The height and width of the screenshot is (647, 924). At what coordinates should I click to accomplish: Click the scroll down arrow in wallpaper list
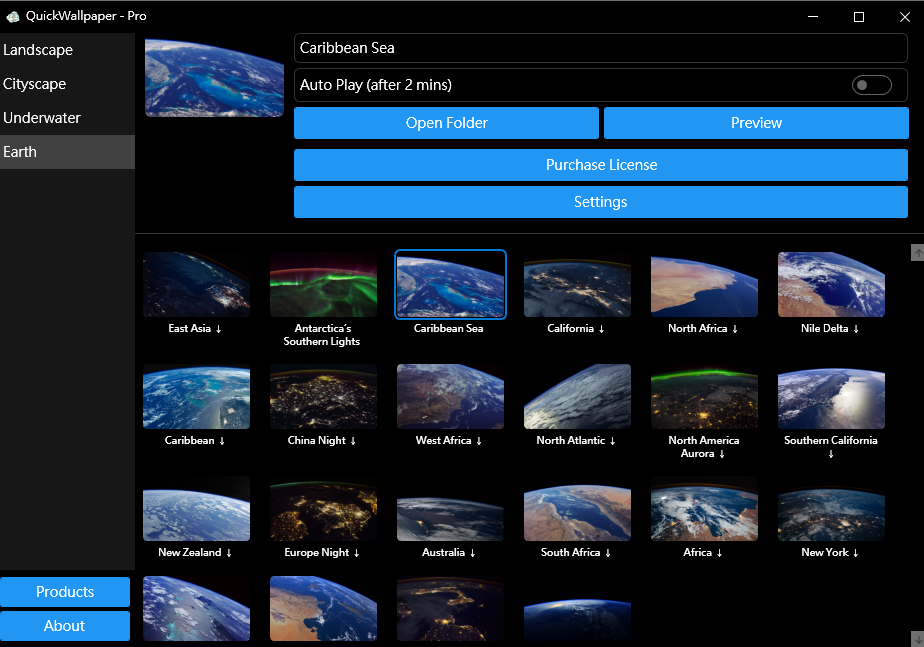tap(917, 638)
